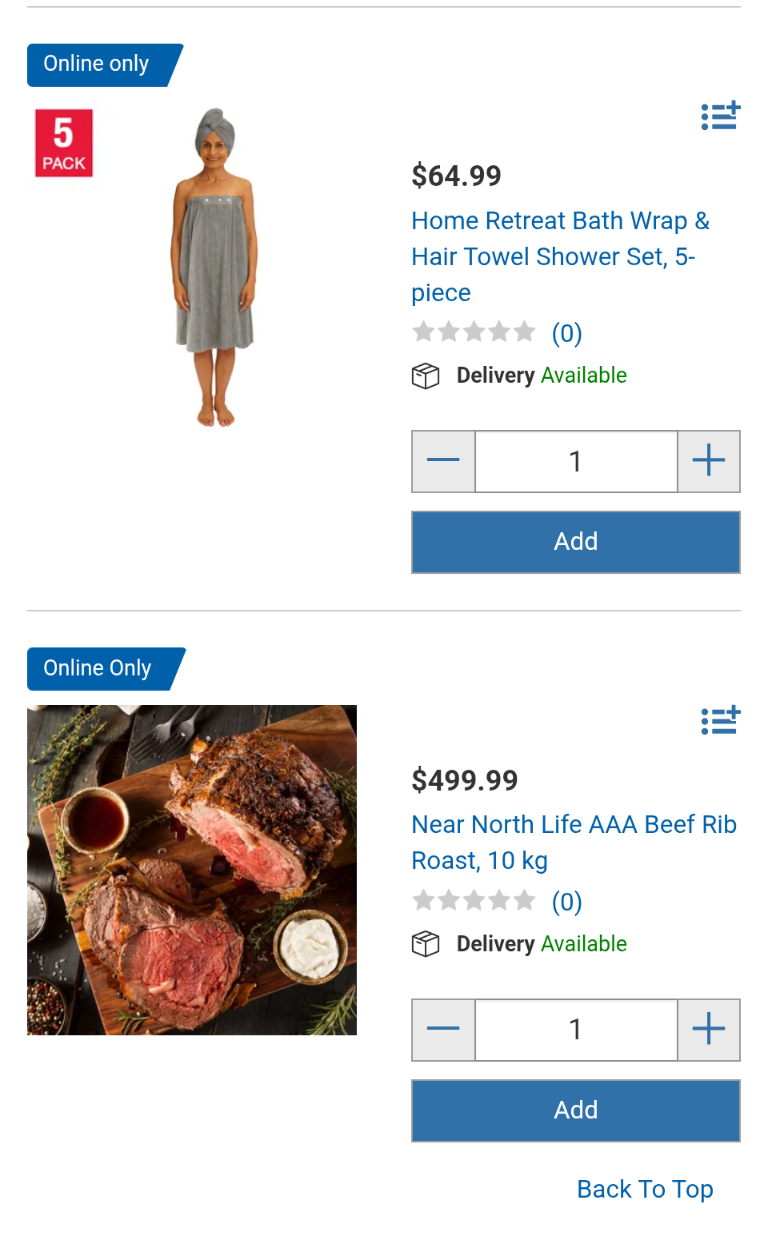Open Home Retreat Bath Wrap product link
The width and height of the screenshot is (766, 1245).
561,256
